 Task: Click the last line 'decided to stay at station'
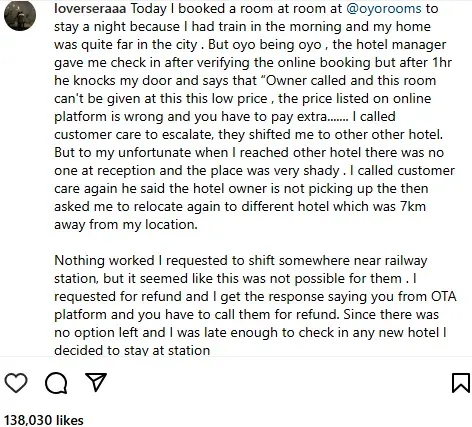tap(132, 350)
